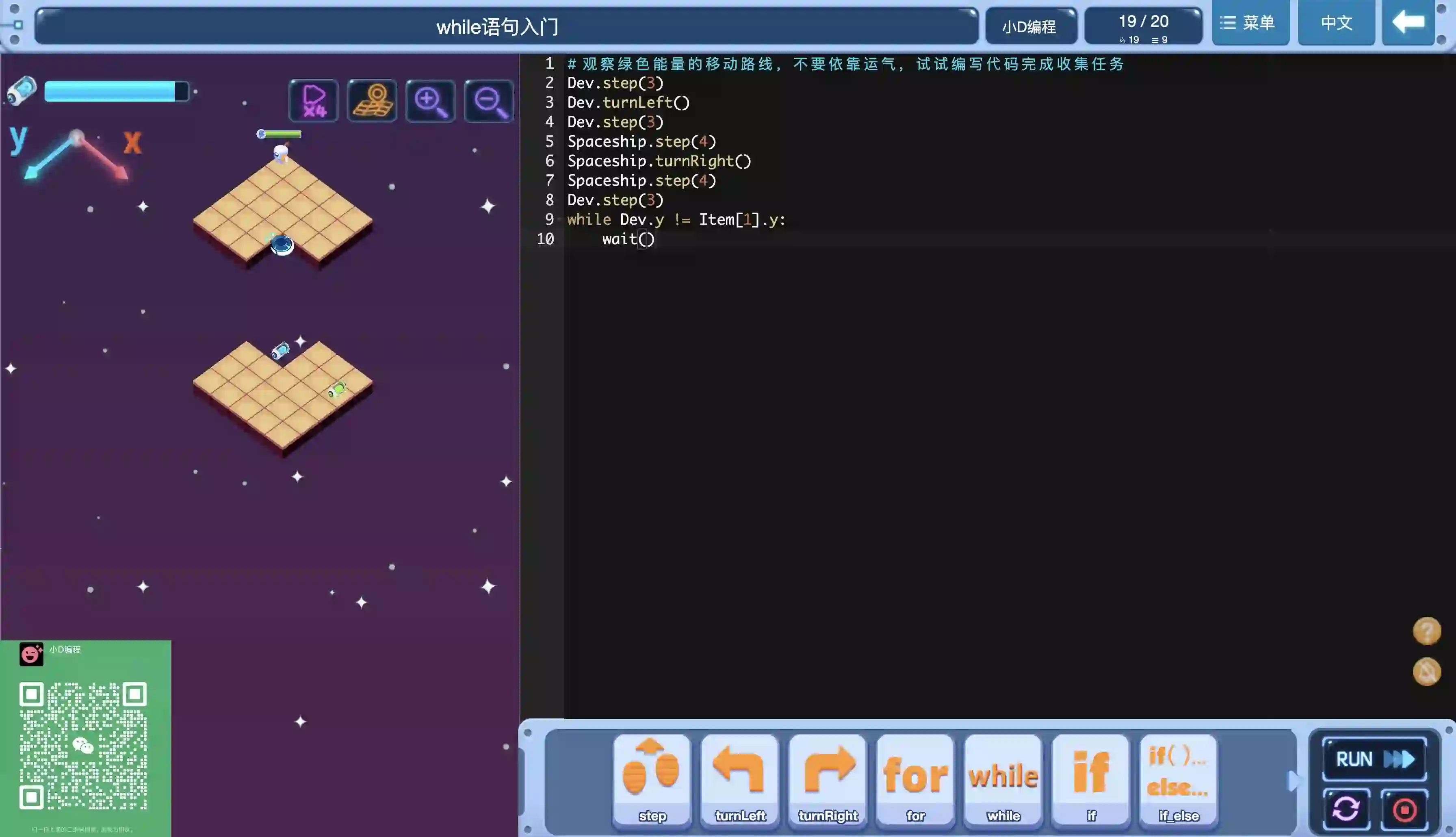
Task: Insert a step command block
Action: [652, 780]
